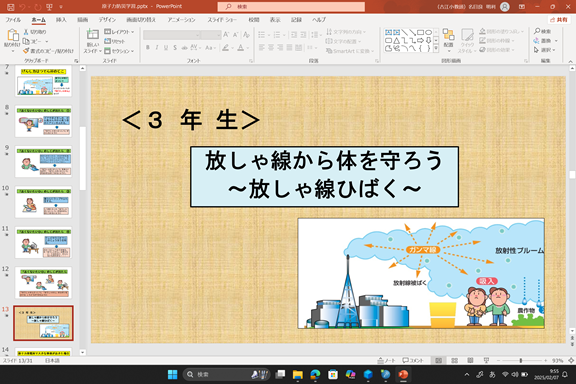Start slide show from quick access toolbar
Viewport: 576px width, 384px height.
pos(49,7)
